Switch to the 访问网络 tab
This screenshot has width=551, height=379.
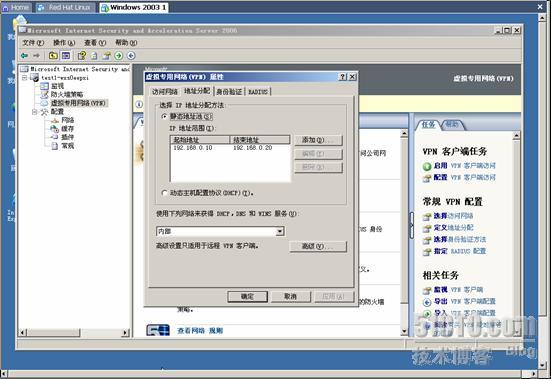pyautogui.click(x=164, y=92)
